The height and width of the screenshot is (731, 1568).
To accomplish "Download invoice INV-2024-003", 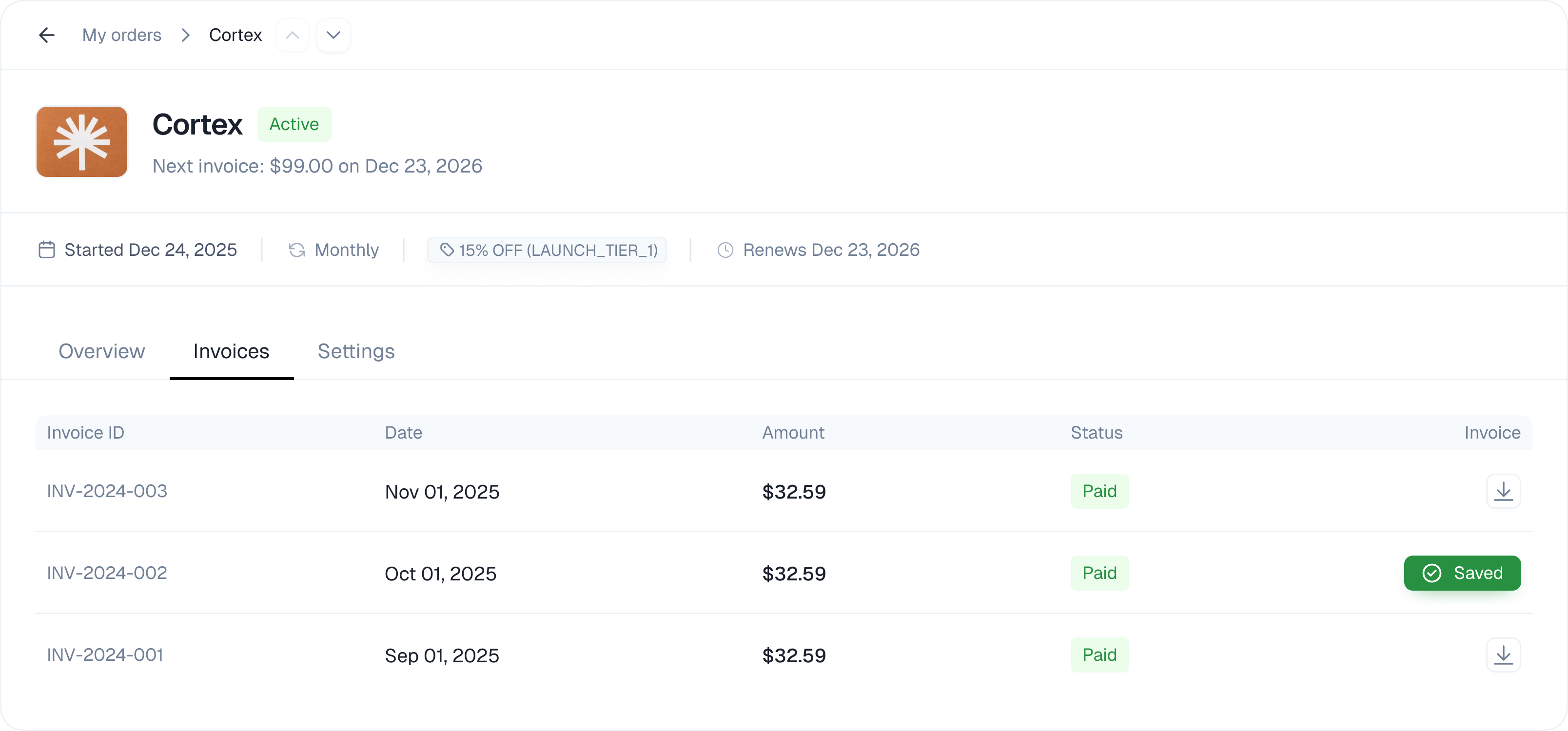I will click(1503, 491).
